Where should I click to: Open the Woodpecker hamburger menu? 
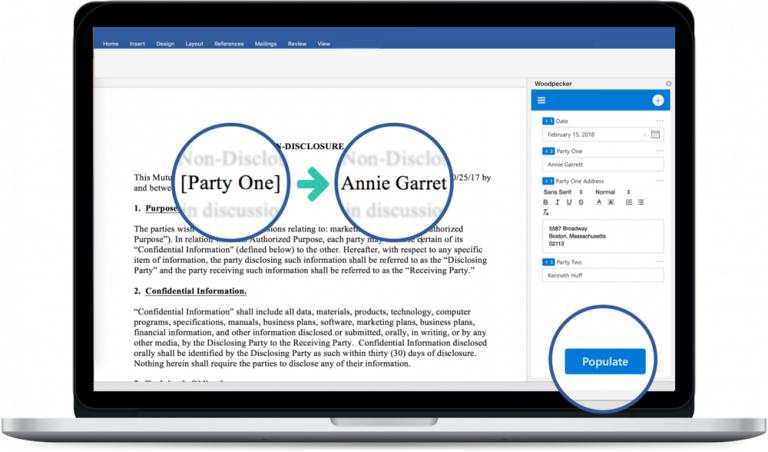541,100
